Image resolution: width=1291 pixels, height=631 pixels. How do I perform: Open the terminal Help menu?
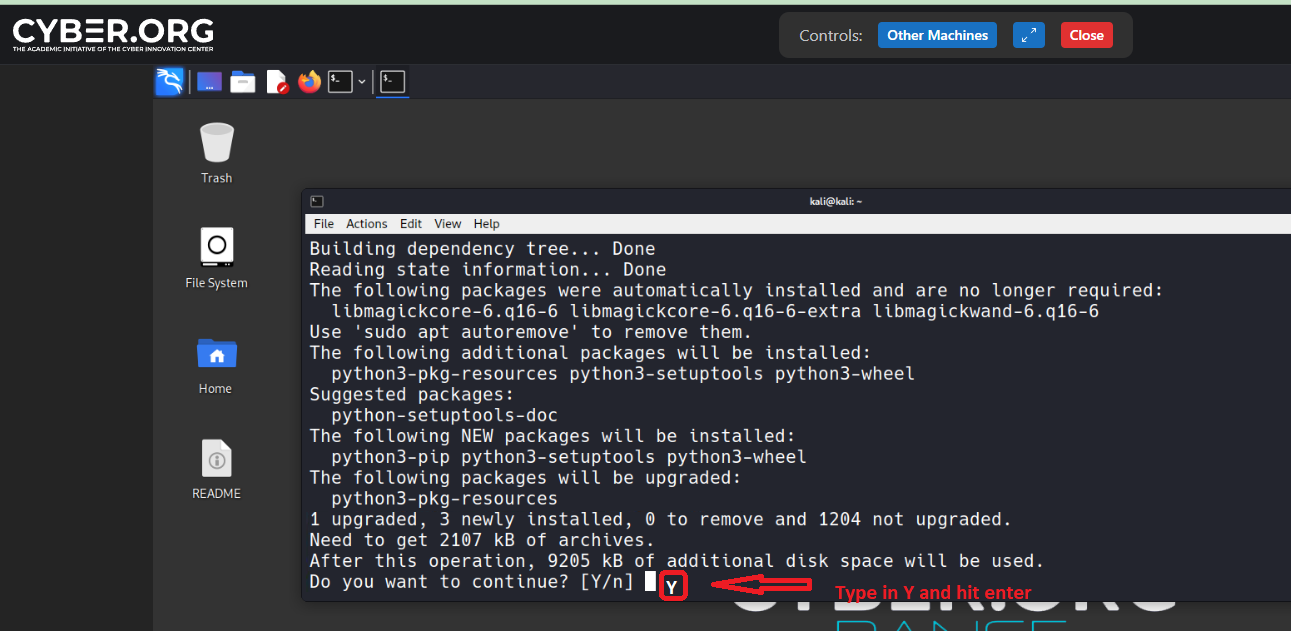(487, 224)
